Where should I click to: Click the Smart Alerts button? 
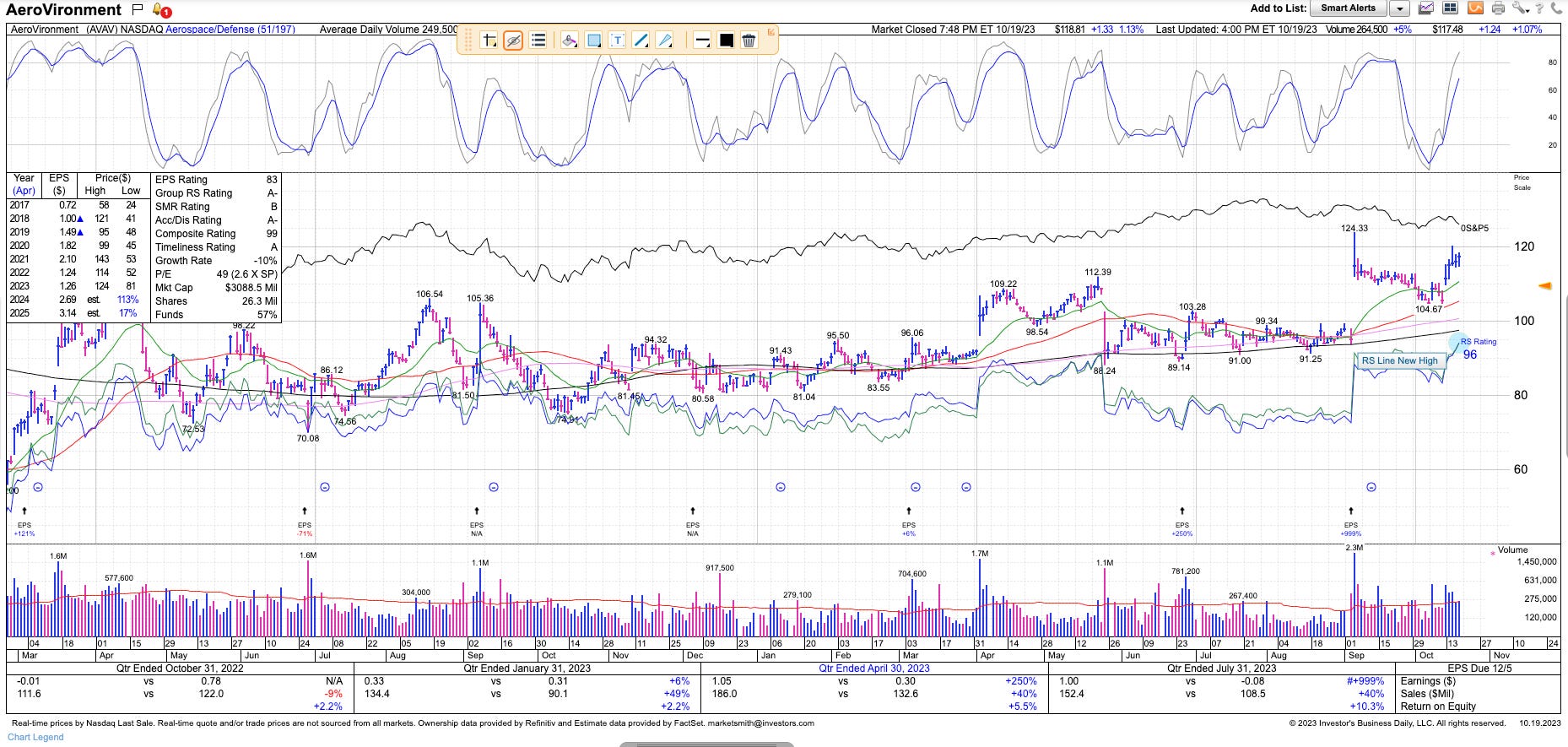pos(1348,8)
